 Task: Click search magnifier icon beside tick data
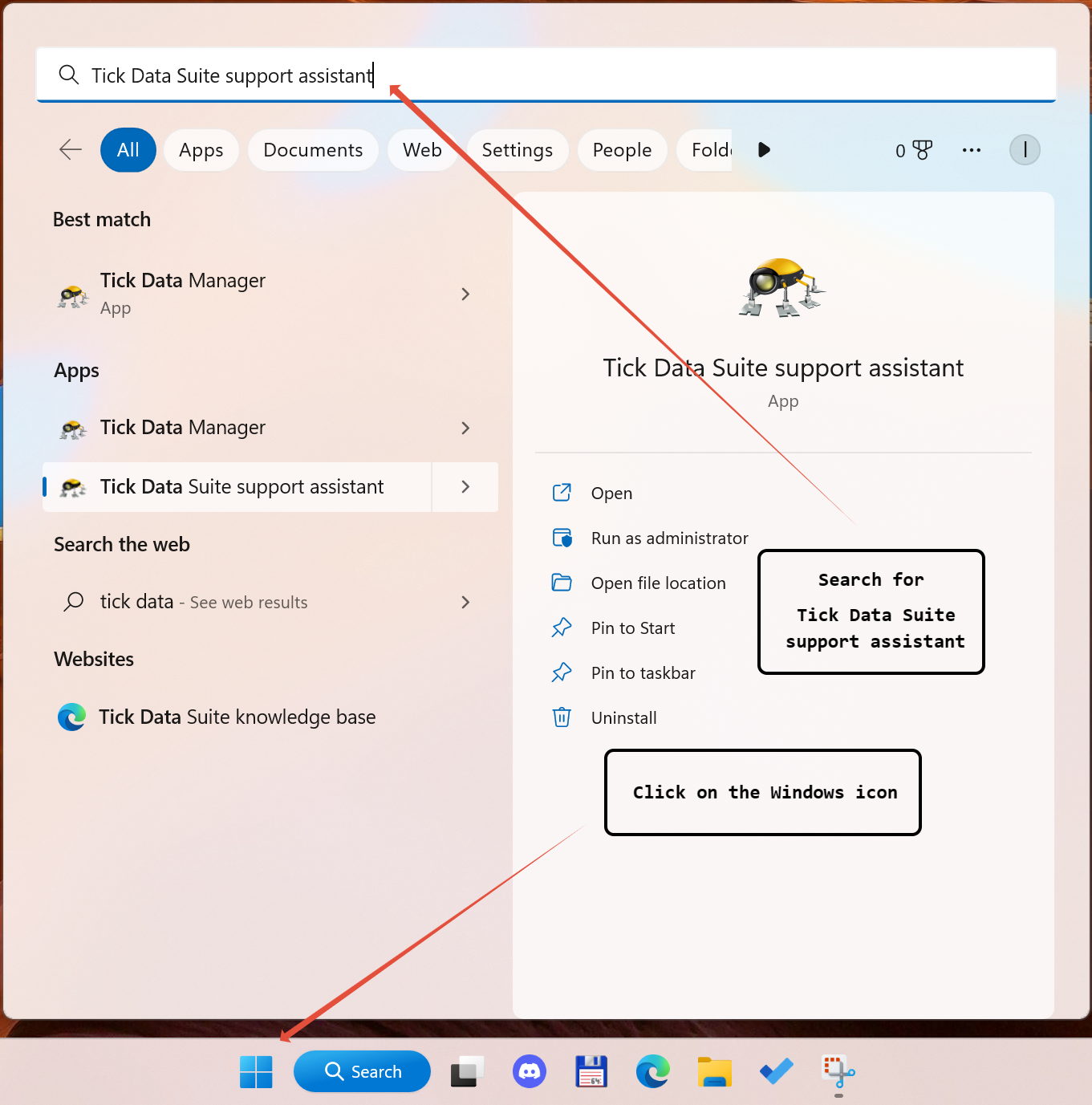tap(74, 602)
